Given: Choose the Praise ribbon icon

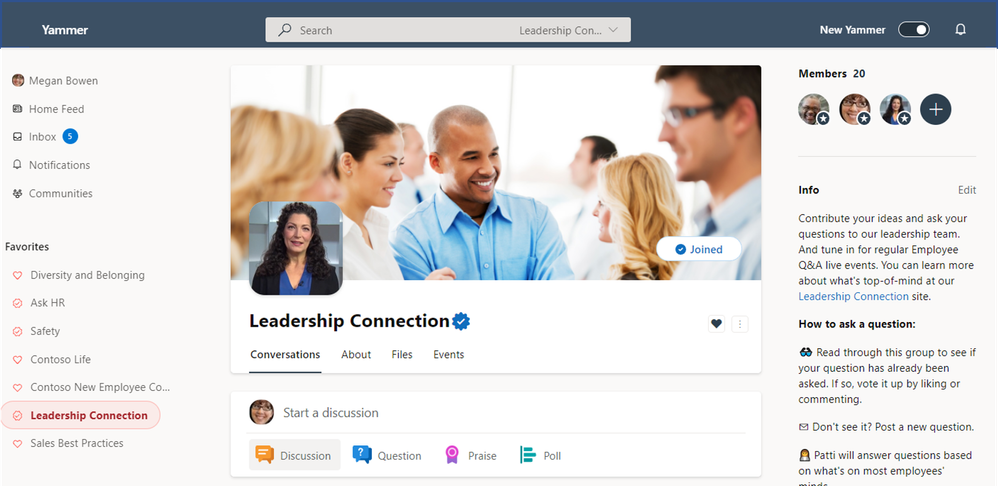Looking at the screenshot, I should click(x=452, y=455).
